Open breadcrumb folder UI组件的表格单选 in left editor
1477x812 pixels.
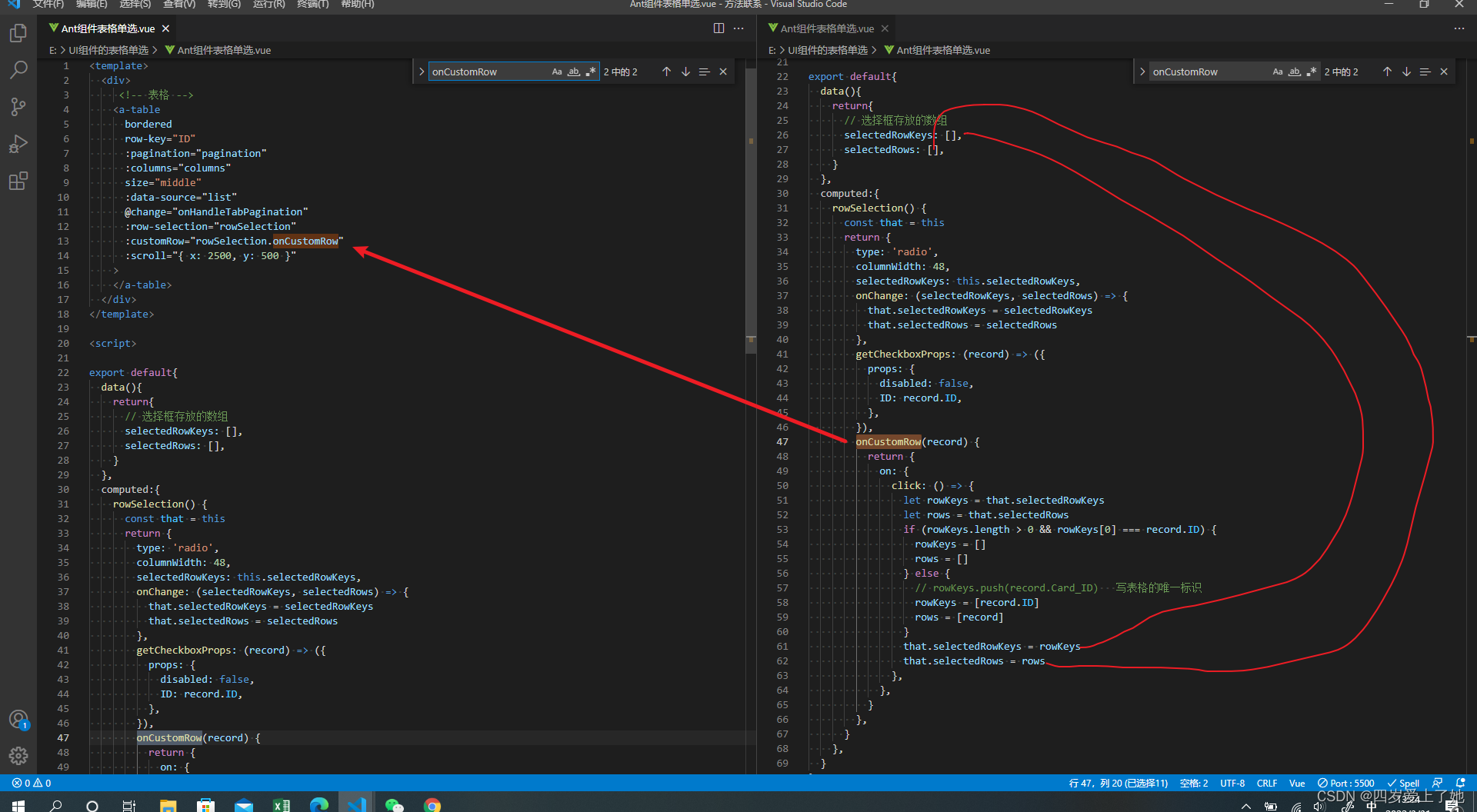click(x=108, y=50)
